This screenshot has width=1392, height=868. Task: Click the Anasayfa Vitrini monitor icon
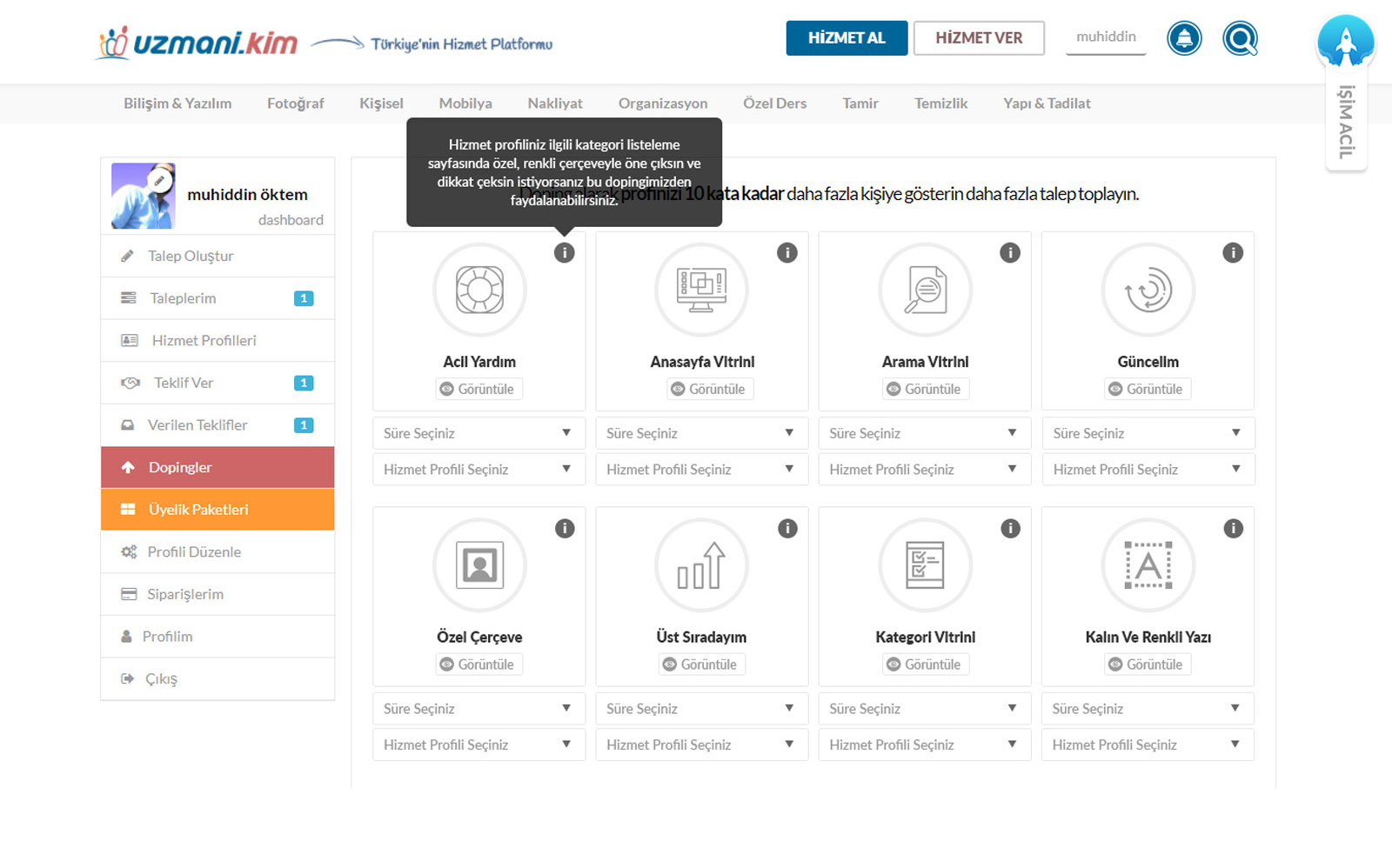(701, 290)
